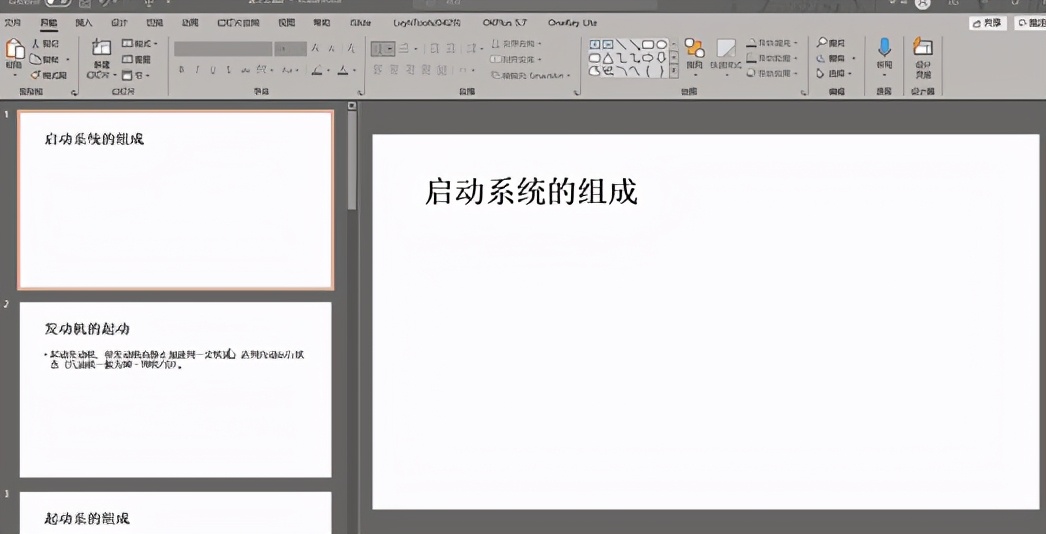Open the Text Direction dropdown

pos(516,43)
